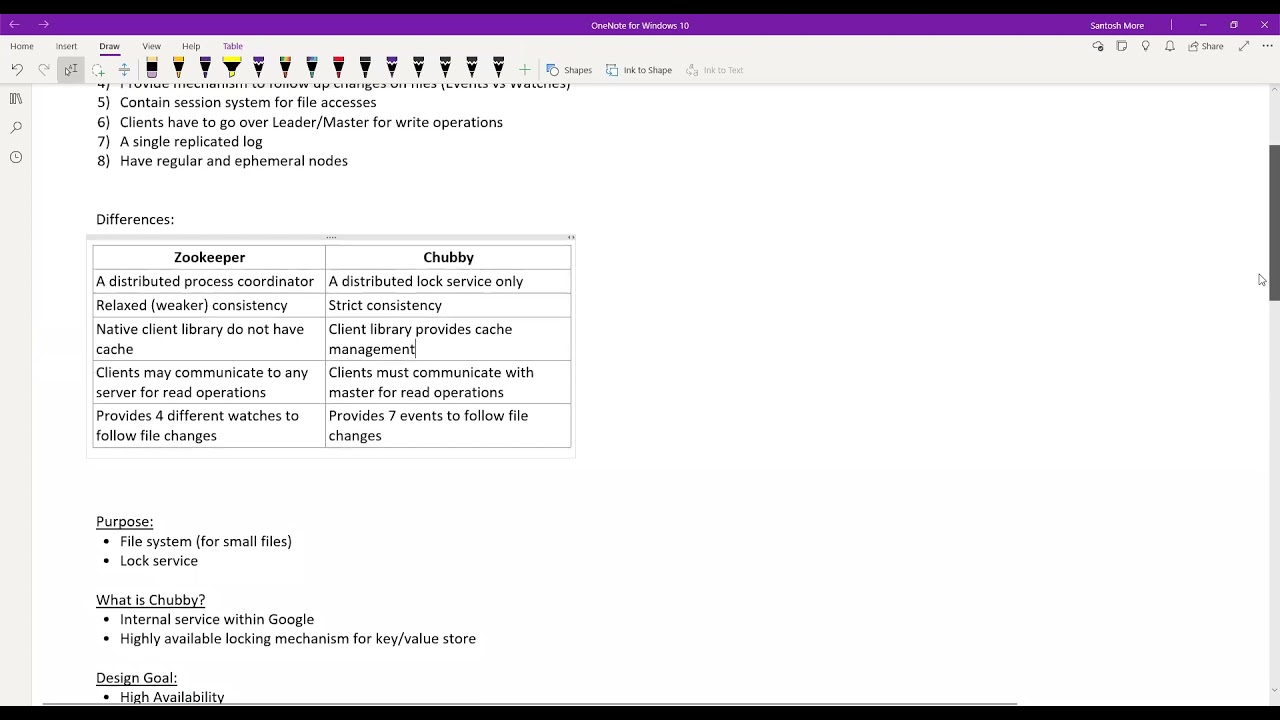Click cell 'Clients may communicate to any server'
This screenshot has height=720, width=1280.
coord(209,382)
